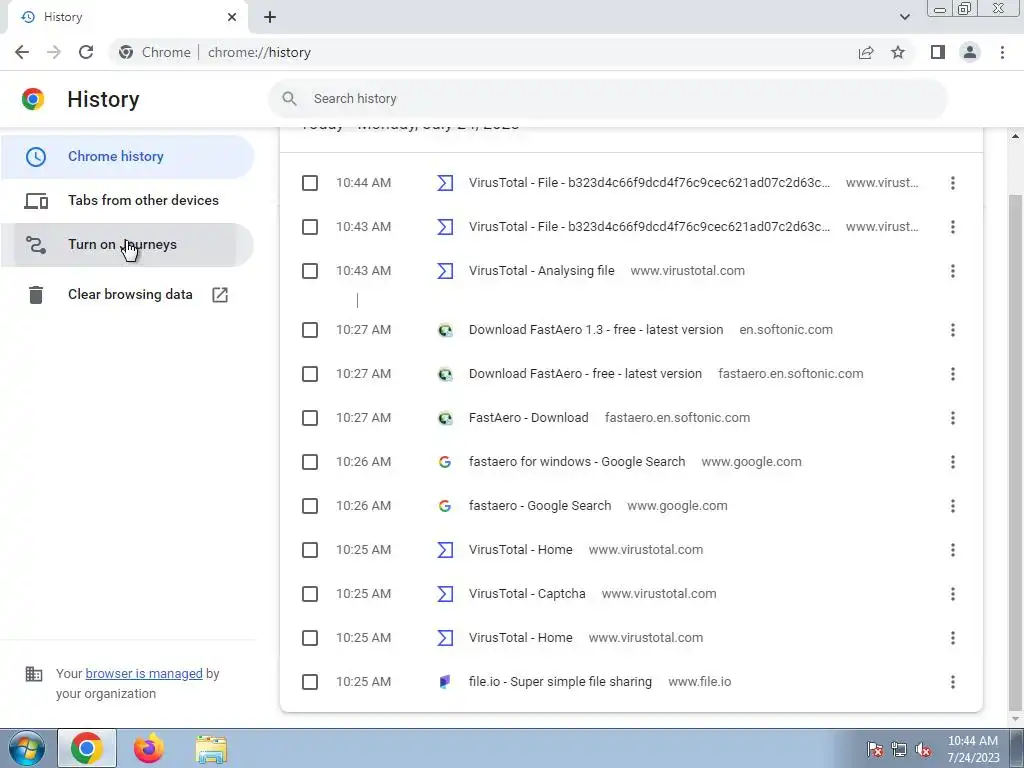Click the external link icon beside Clear browsing data
The width and height of the screenshot is (1024, 768).
[x=220, y=295]
